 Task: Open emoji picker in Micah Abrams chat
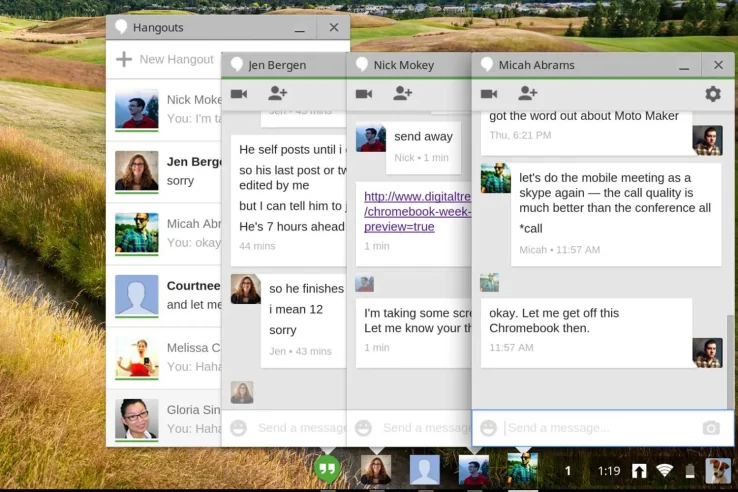489,427
